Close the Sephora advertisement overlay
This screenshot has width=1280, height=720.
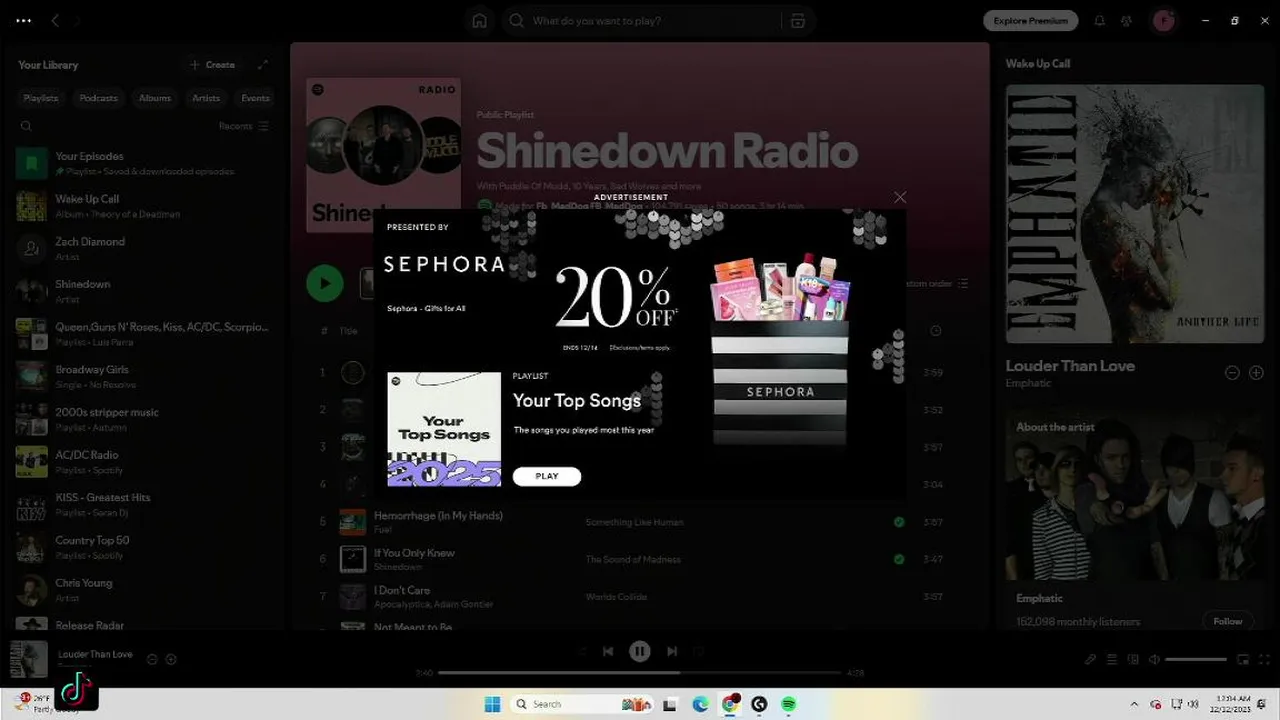[900, 197]
